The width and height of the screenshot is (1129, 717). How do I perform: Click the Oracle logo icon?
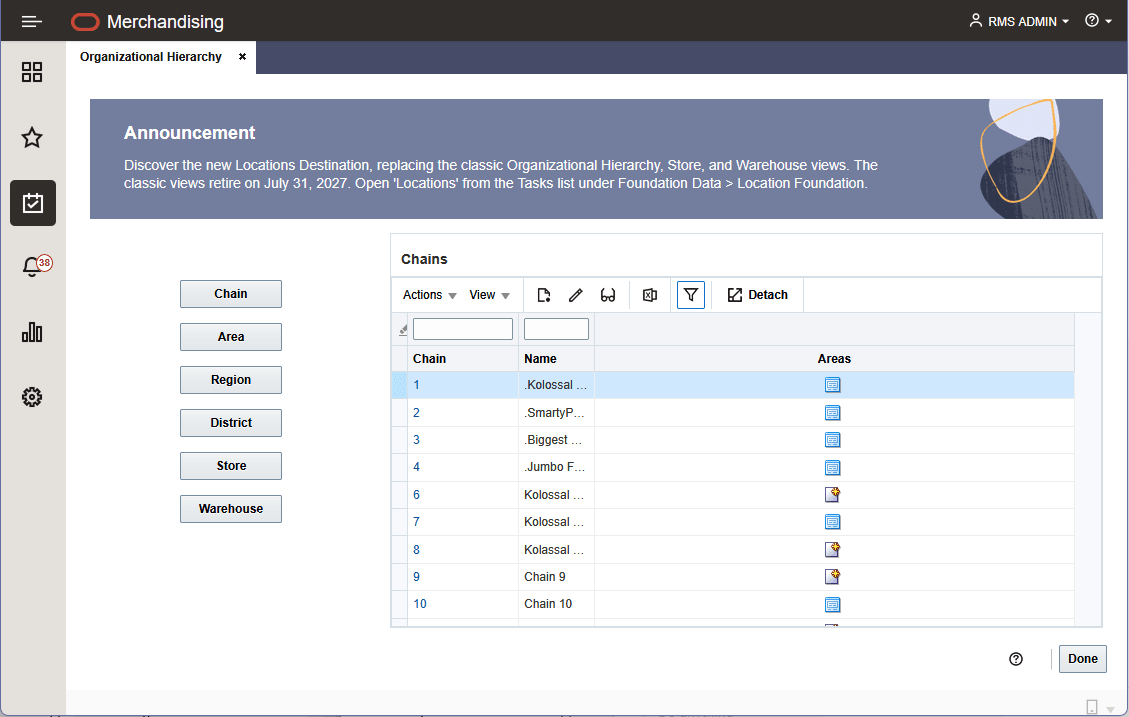tap(85, 22)
